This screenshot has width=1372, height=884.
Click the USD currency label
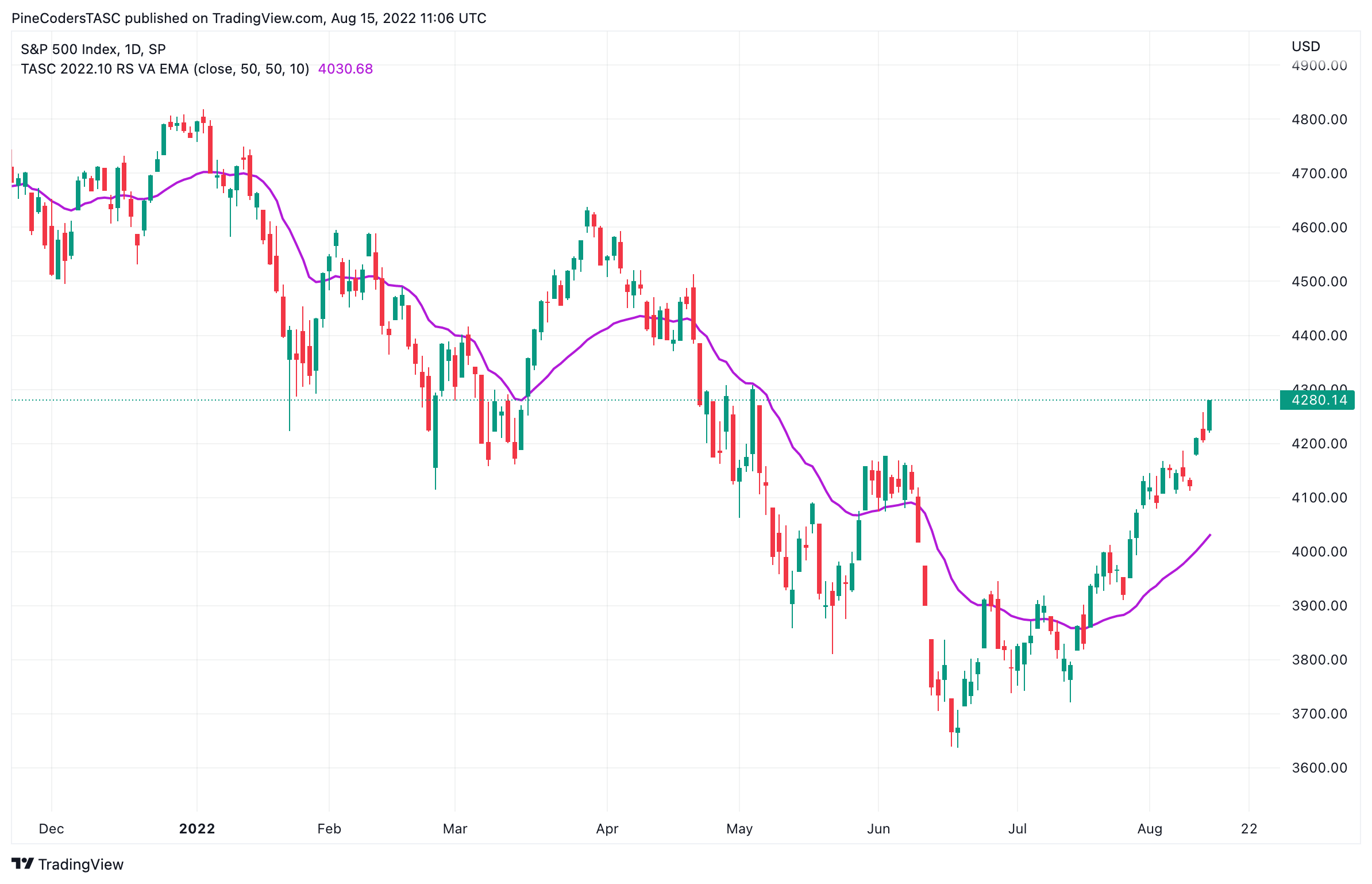(x=1305, y=47)
